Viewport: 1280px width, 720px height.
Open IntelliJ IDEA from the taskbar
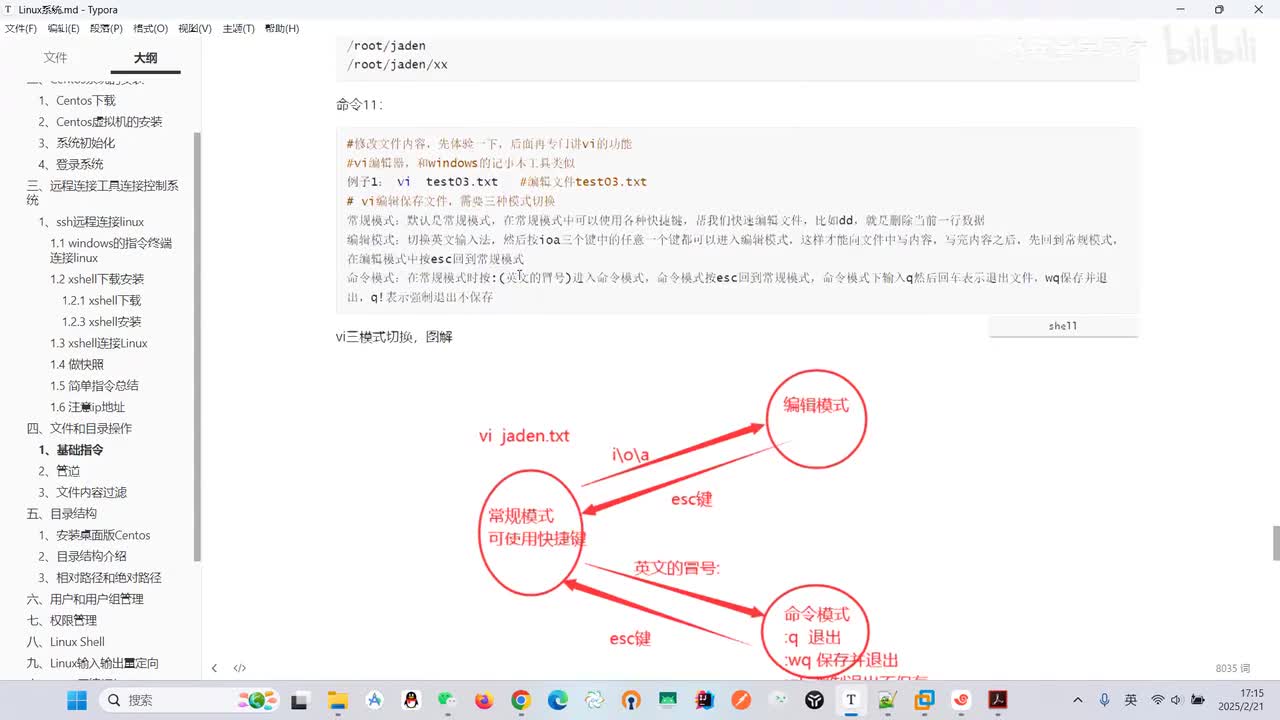tap(704, 700)
